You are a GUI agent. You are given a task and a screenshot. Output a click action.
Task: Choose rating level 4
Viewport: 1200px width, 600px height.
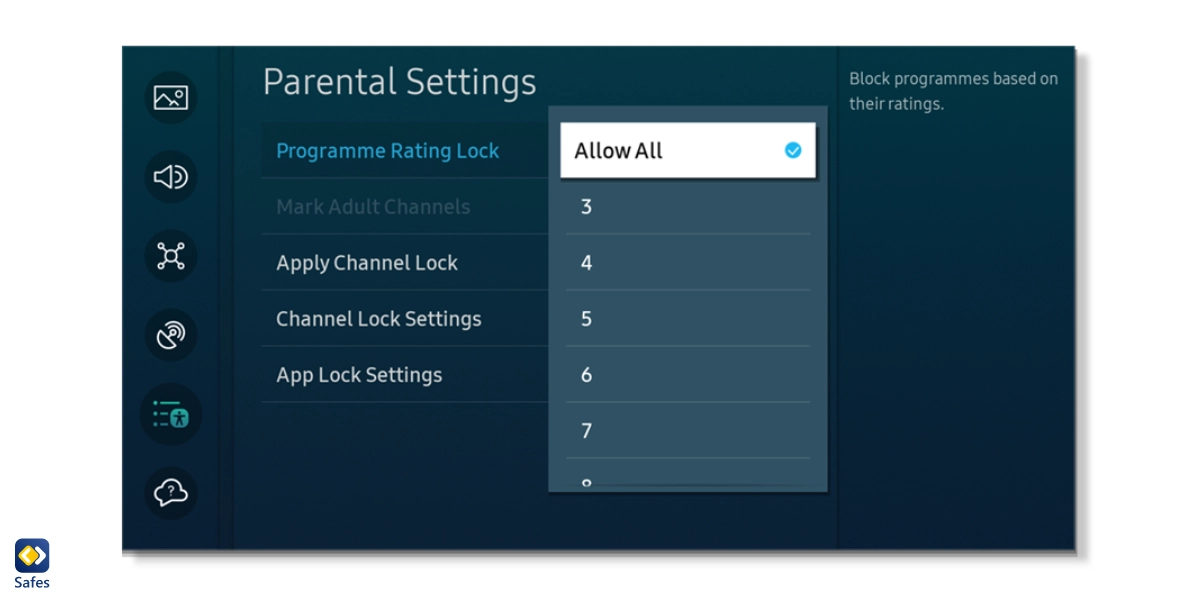coord(688,262)
